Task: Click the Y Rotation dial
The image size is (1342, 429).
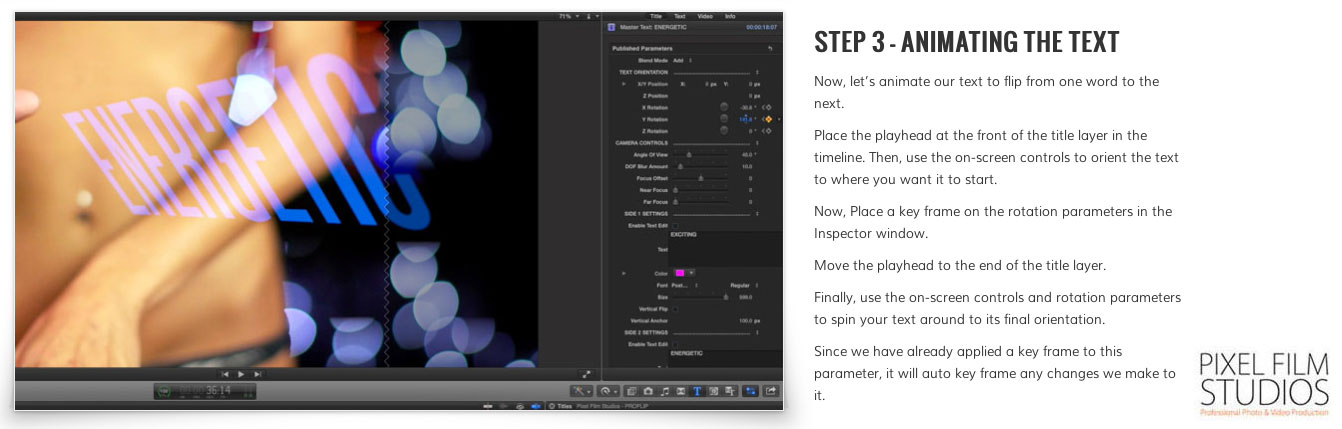Action: (x=724, y=119)
